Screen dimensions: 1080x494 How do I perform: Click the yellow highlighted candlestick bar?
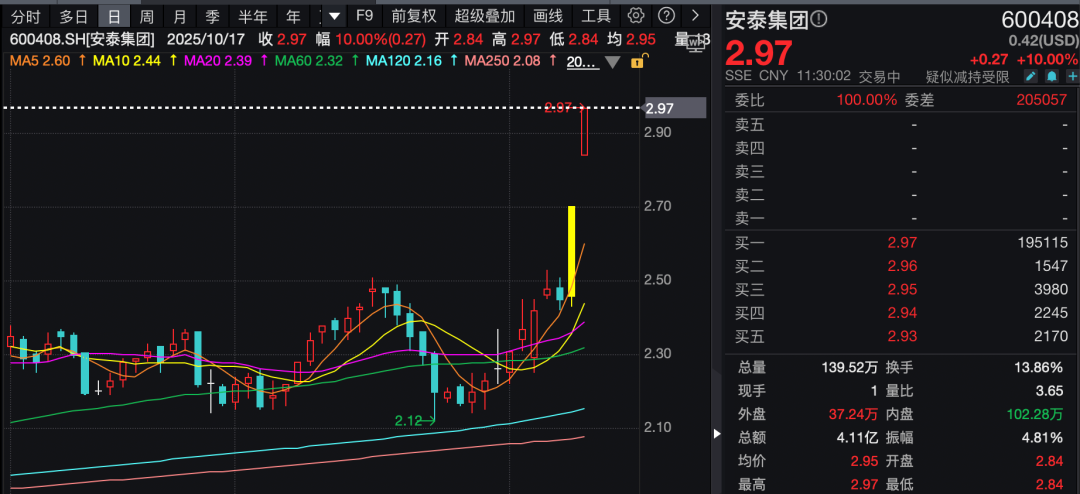tap(571, 252)
